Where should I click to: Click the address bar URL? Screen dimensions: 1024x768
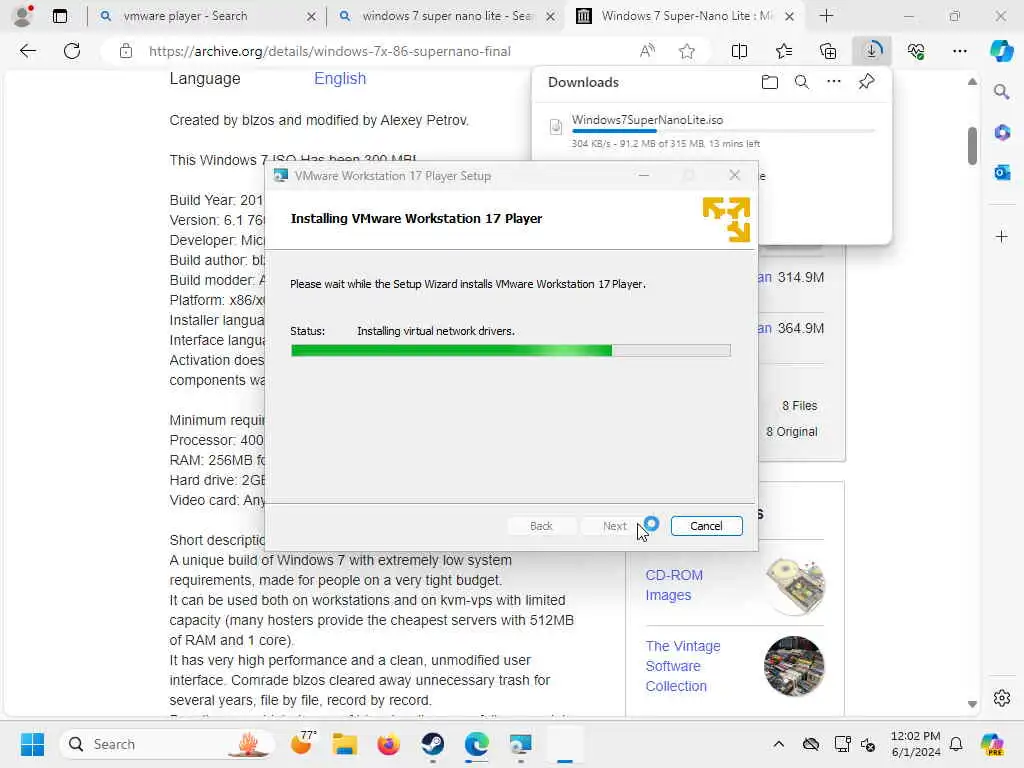330,51
